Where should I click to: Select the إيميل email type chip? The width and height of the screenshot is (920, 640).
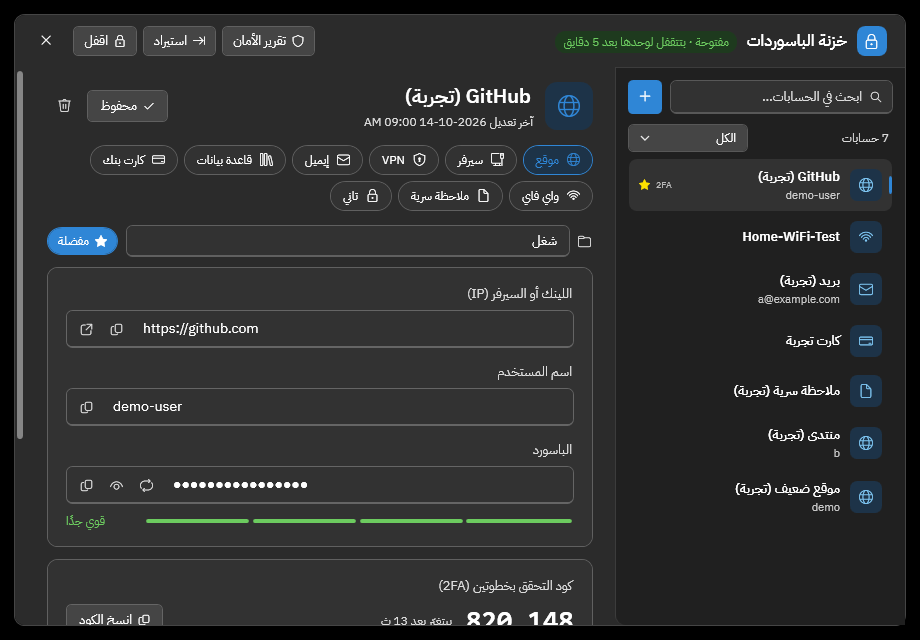coord(327,160)
